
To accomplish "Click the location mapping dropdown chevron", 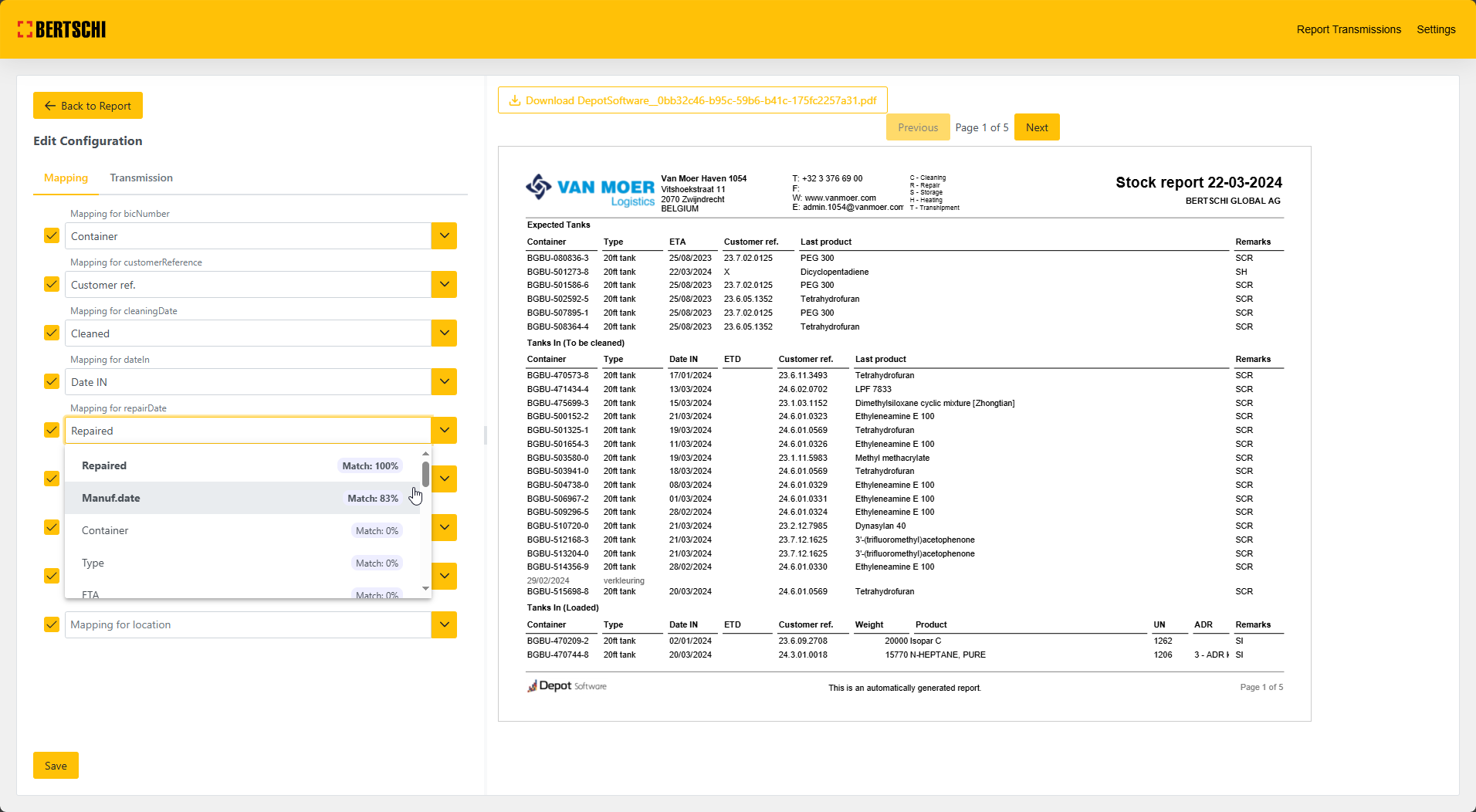I will [x=444, y=625].
